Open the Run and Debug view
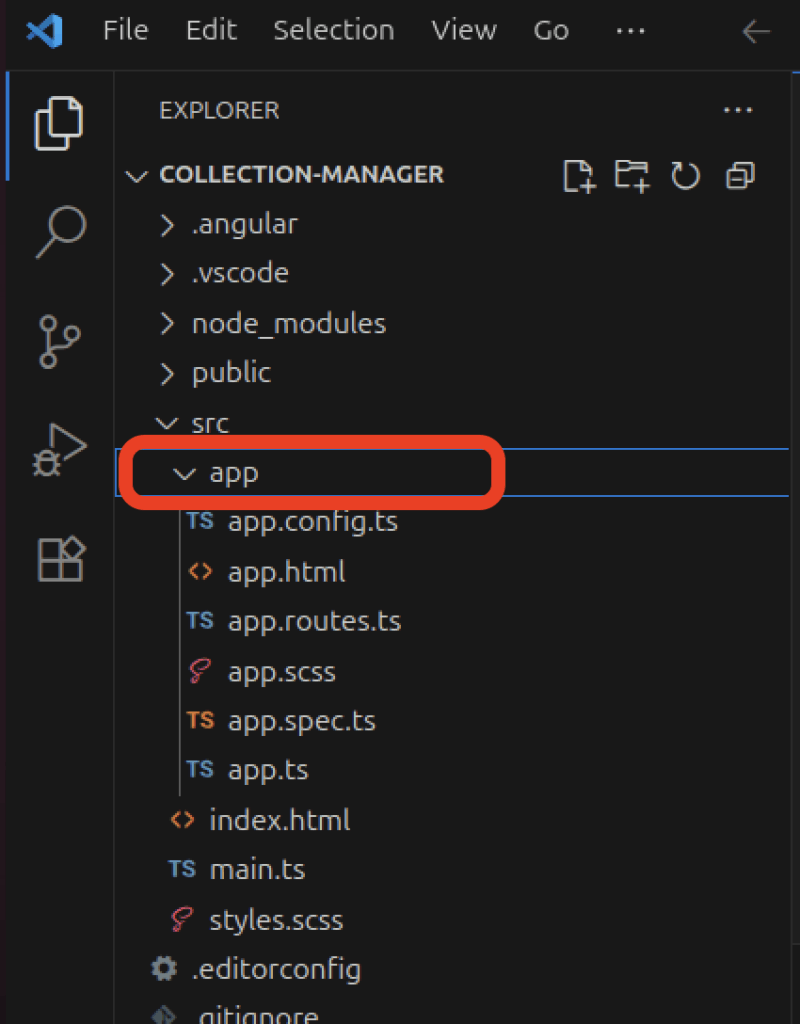The height and width of the screenshot is (1024, 800). 60,449
